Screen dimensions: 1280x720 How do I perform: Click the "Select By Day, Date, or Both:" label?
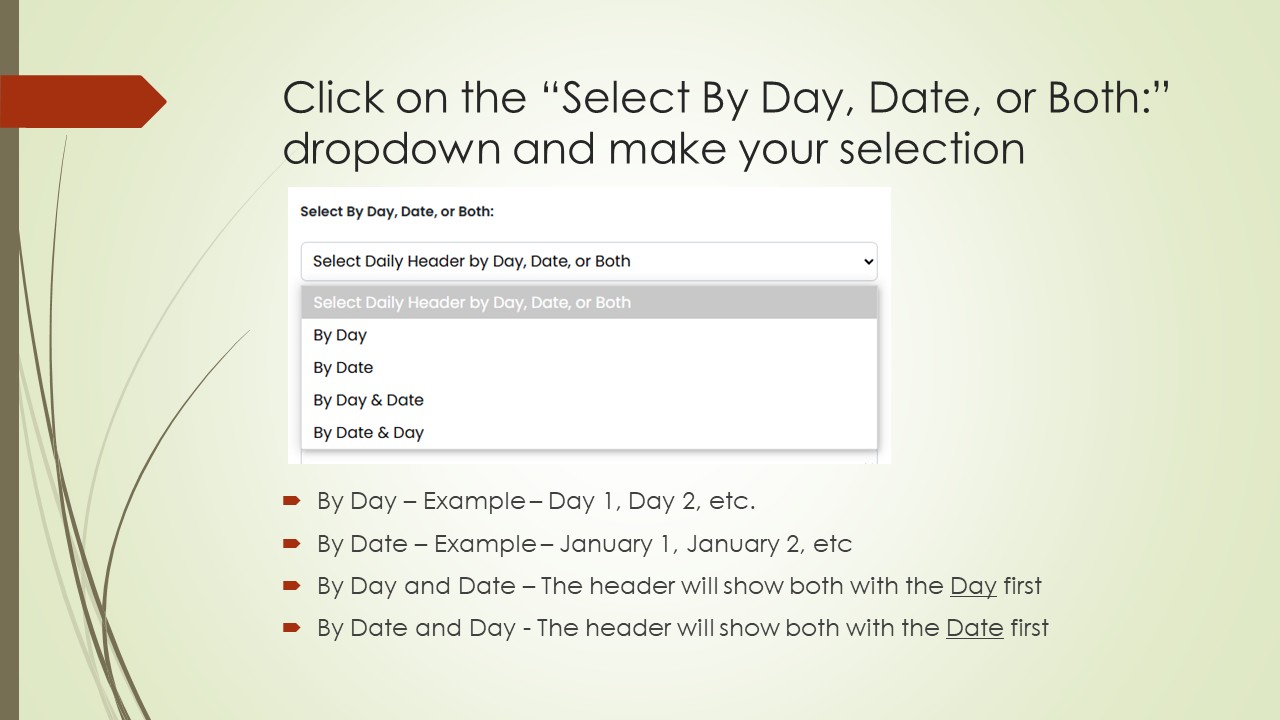pos(397,212)
